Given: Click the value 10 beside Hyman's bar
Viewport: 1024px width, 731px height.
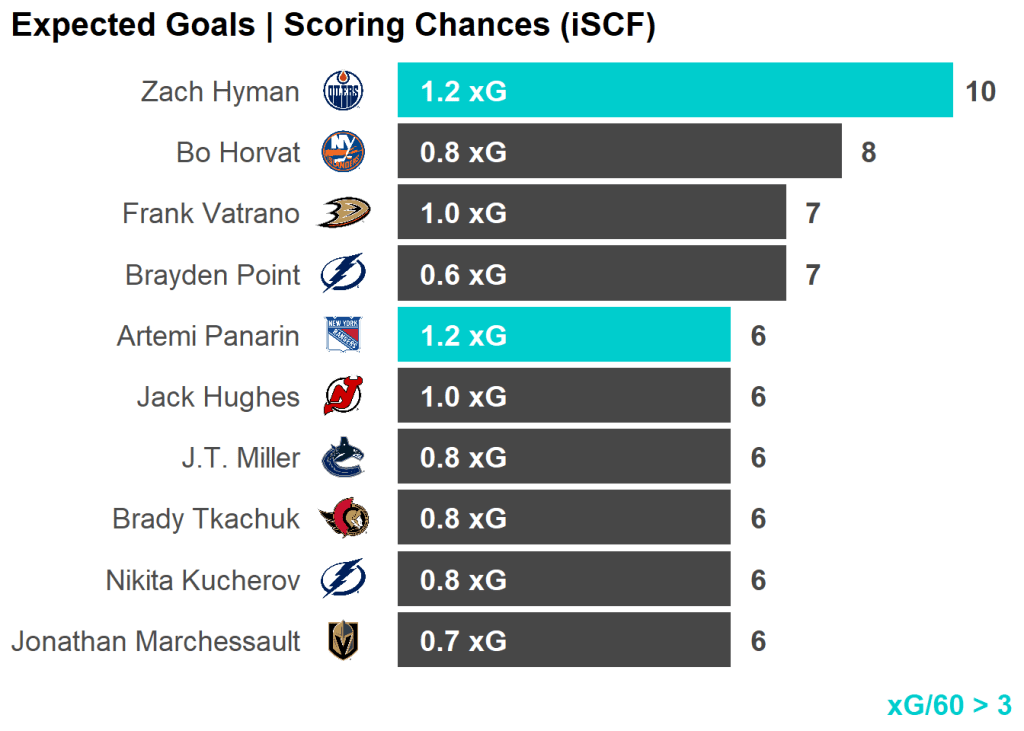Looking at the screenshot, I should (x=981, y=92).
